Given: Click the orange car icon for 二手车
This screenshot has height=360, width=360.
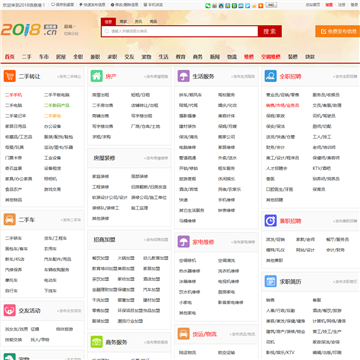Looking at the screenshot, I should [x=10, y=220].
